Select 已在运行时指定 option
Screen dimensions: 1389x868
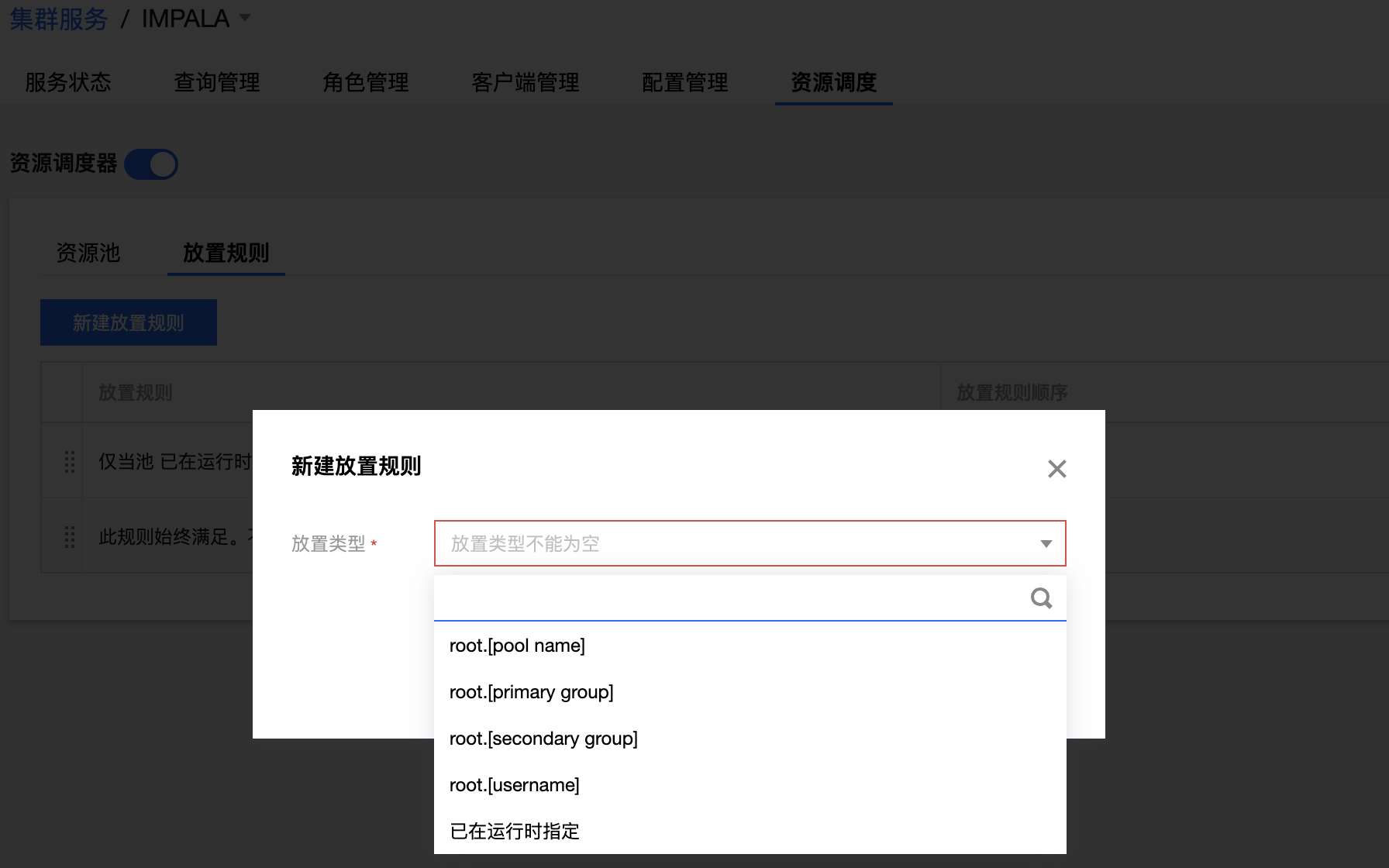tap(515, 832)
